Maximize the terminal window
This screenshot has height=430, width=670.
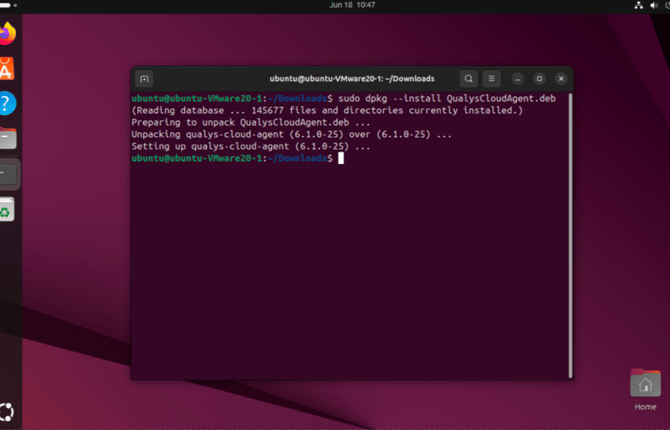(539, 79)
